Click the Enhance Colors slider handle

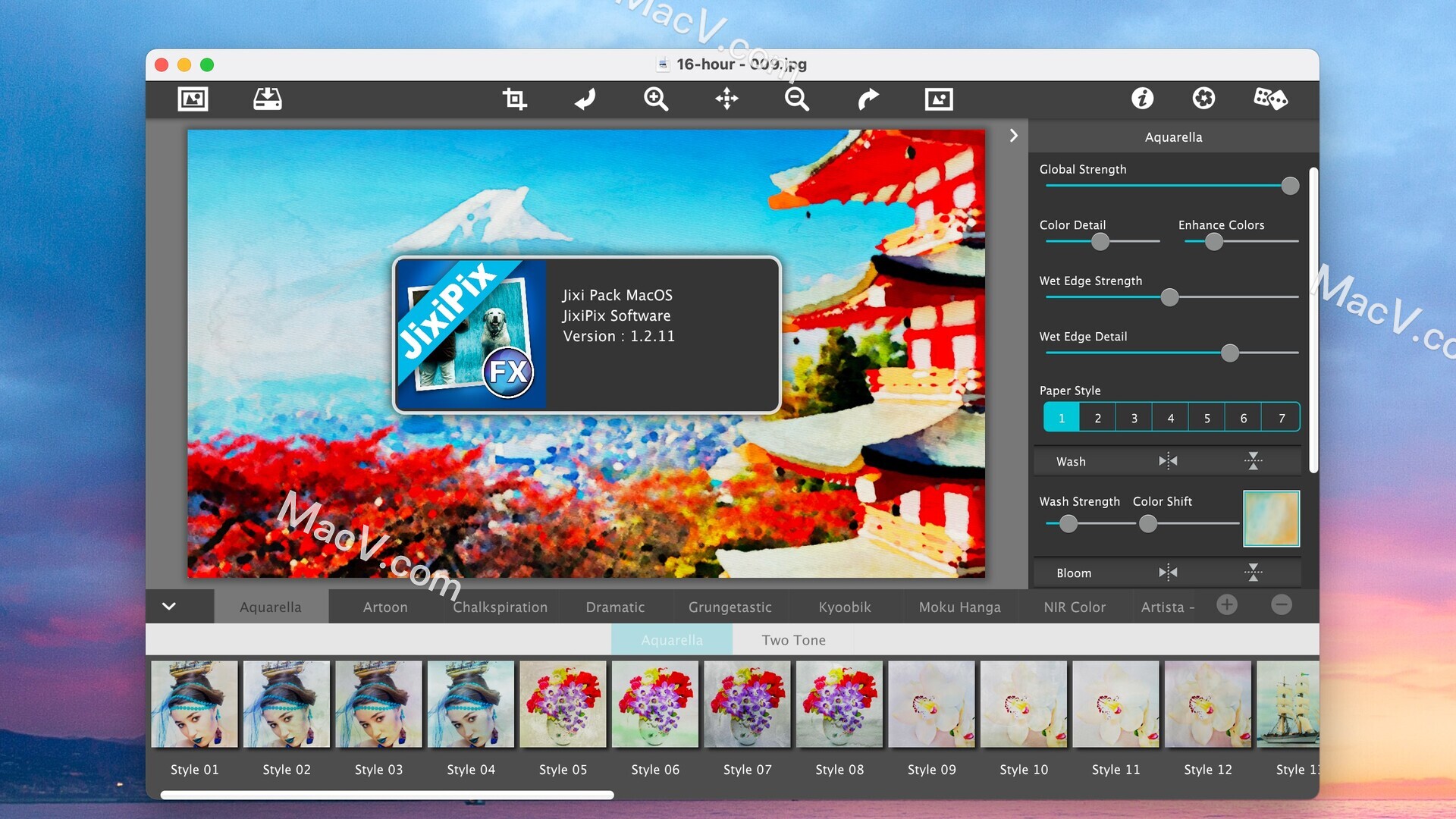(x=1214, y=242)
